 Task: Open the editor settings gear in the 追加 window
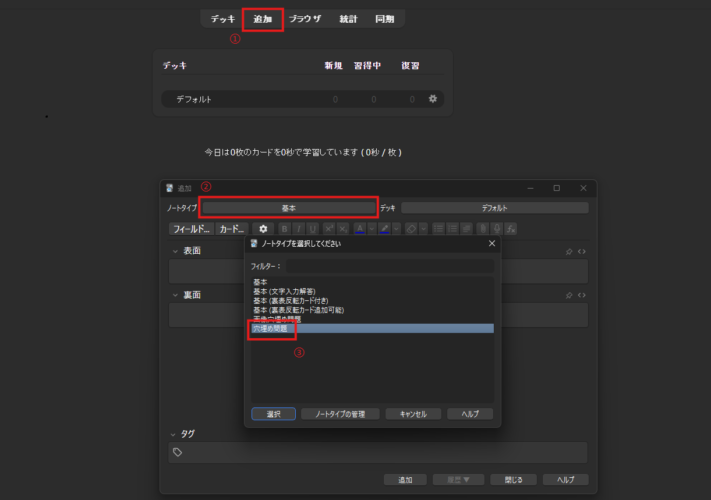point(263,229)
